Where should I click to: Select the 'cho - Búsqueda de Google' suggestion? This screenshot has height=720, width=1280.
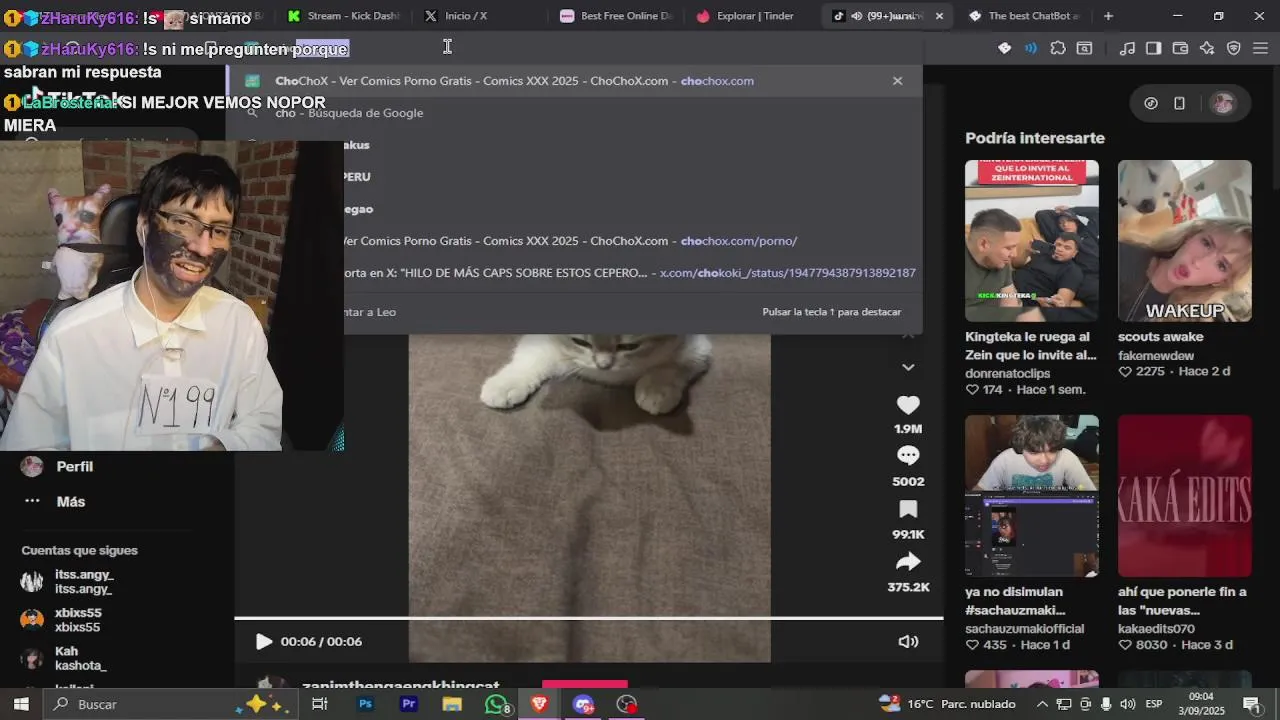(573, 113)
